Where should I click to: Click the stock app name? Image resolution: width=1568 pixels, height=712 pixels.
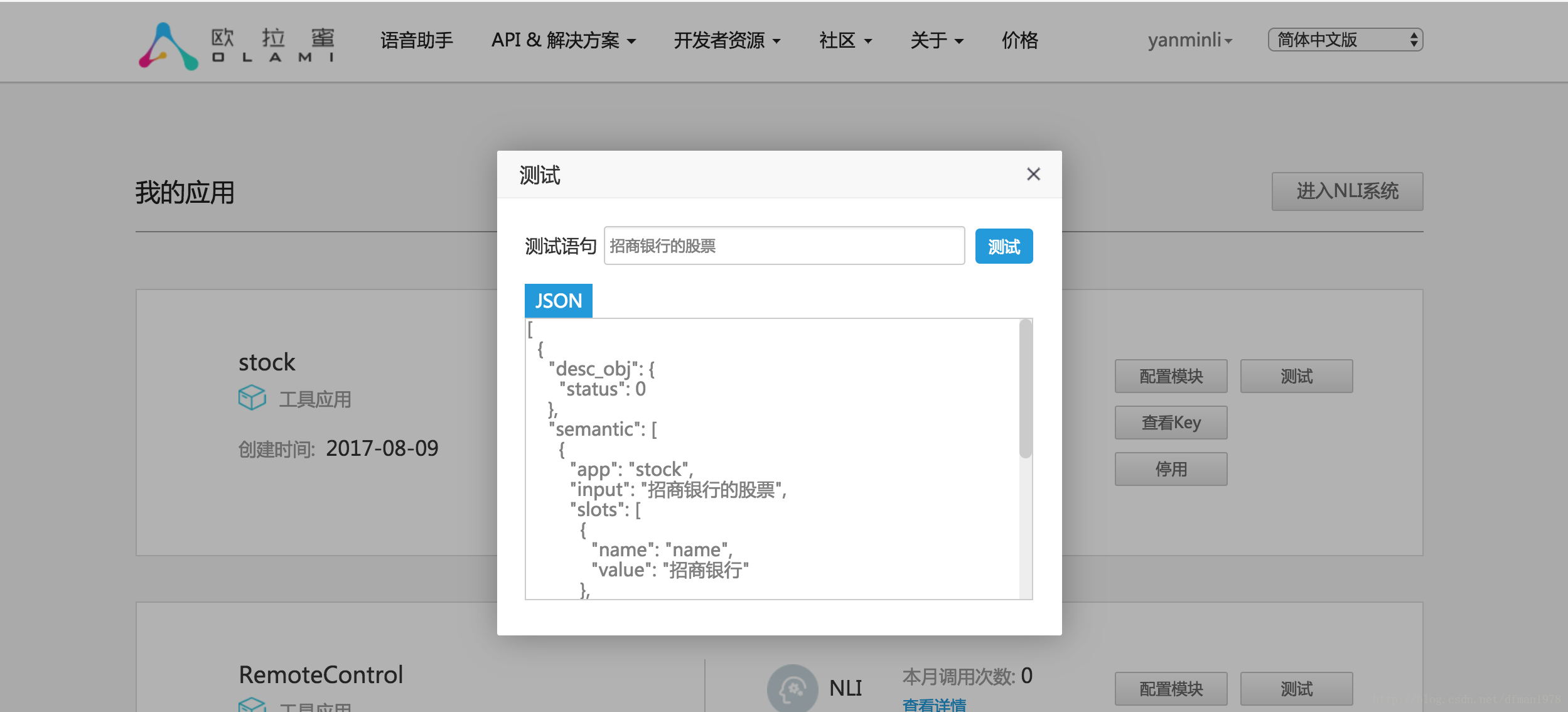point(267,362)
